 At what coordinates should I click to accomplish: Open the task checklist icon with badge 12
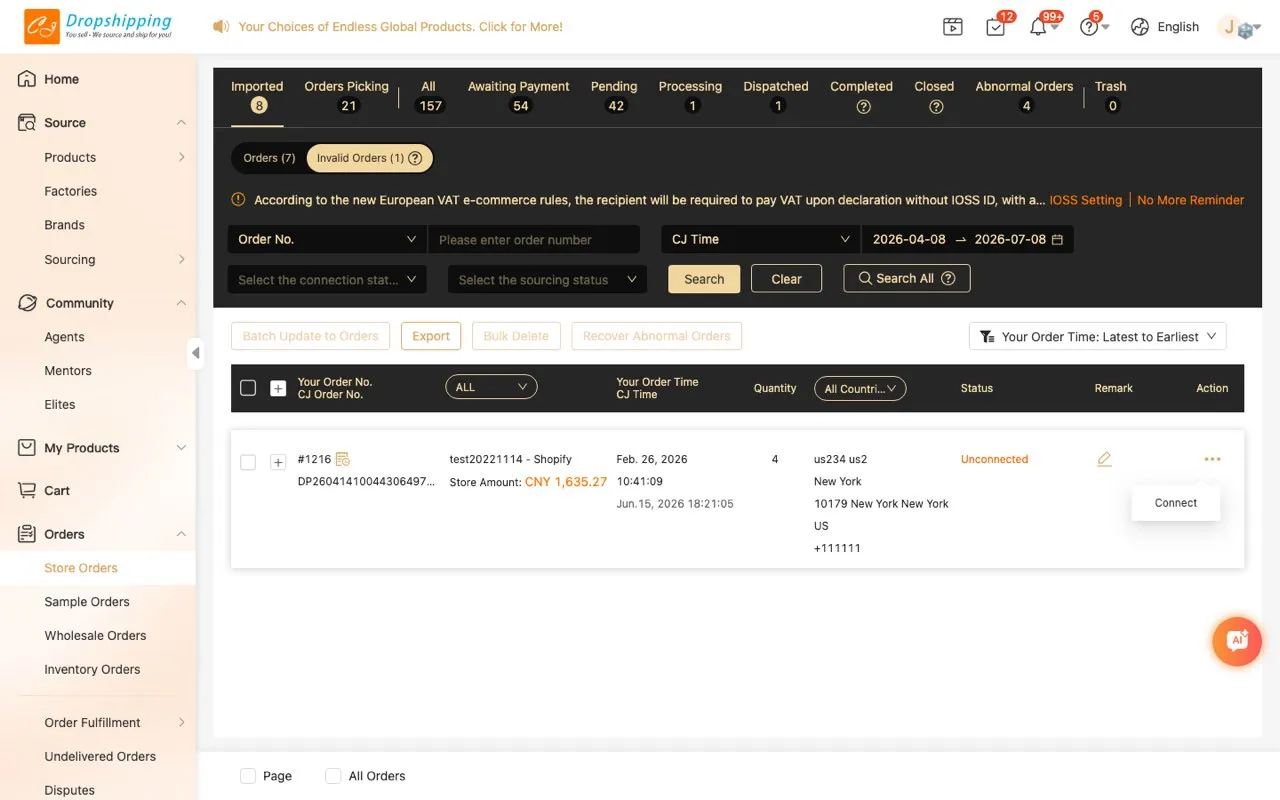(x=996, y=27)
